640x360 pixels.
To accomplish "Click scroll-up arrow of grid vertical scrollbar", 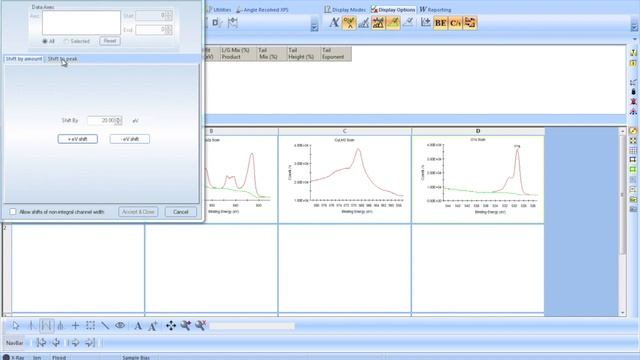I will (x=622, y=131).
